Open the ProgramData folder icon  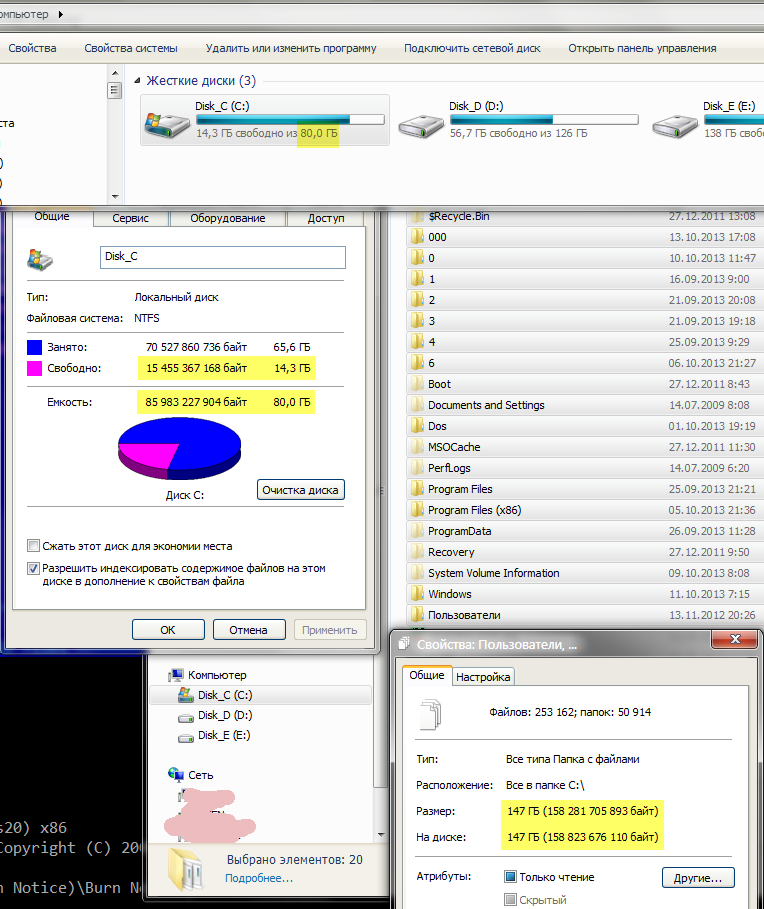(417, 530)
